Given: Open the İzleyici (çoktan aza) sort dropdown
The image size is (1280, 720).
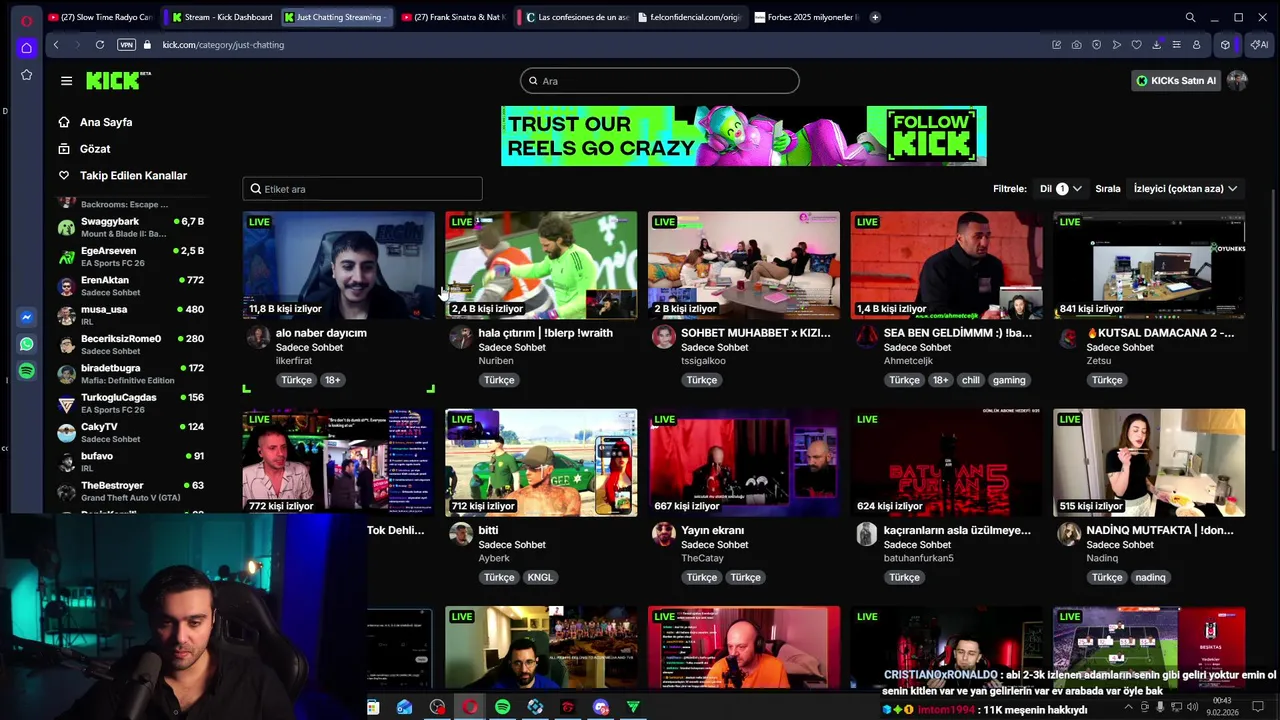Looking at the screenshot, I should tap(1185, 188).
